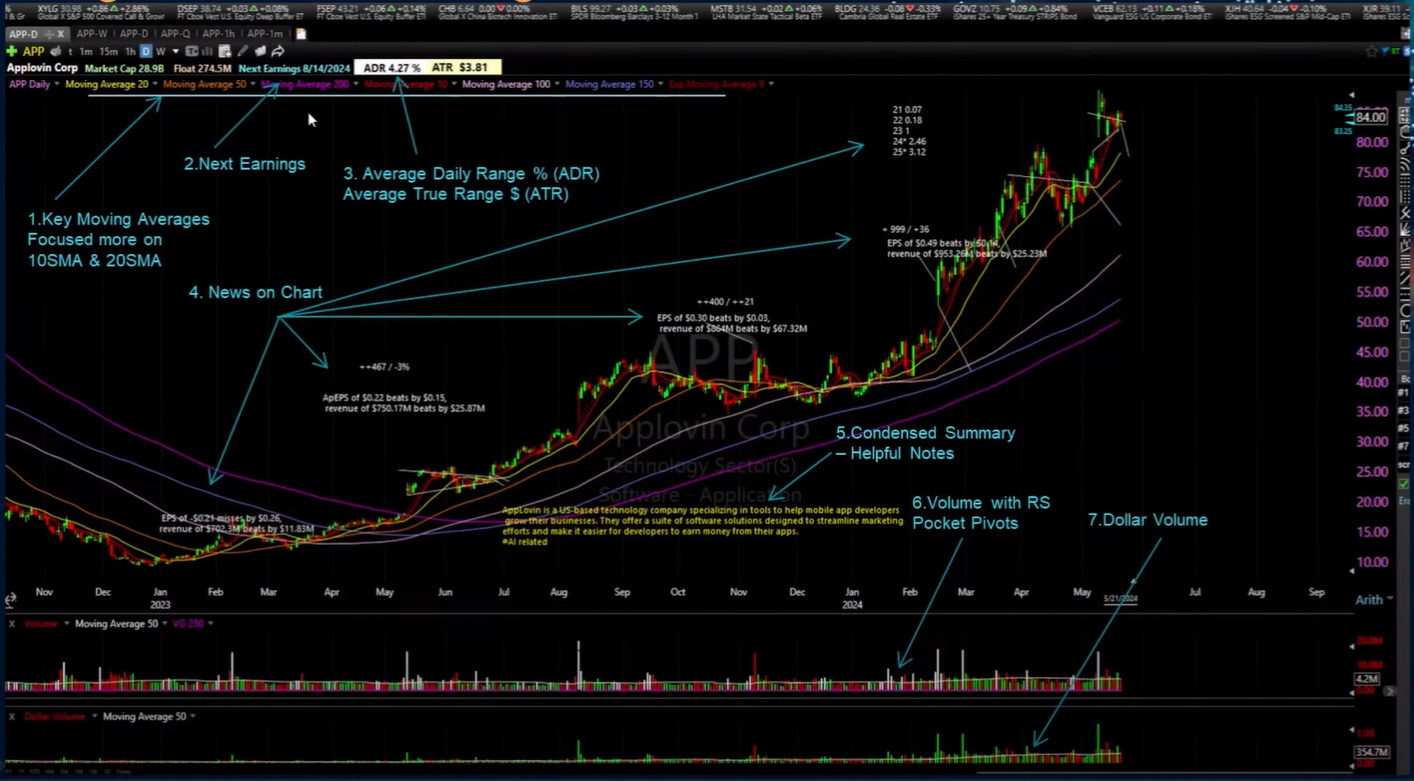The height and width of the screenshot is (781, 1414).
Task: Click the RT real-time indicator
Action: tap(1394, 51)
